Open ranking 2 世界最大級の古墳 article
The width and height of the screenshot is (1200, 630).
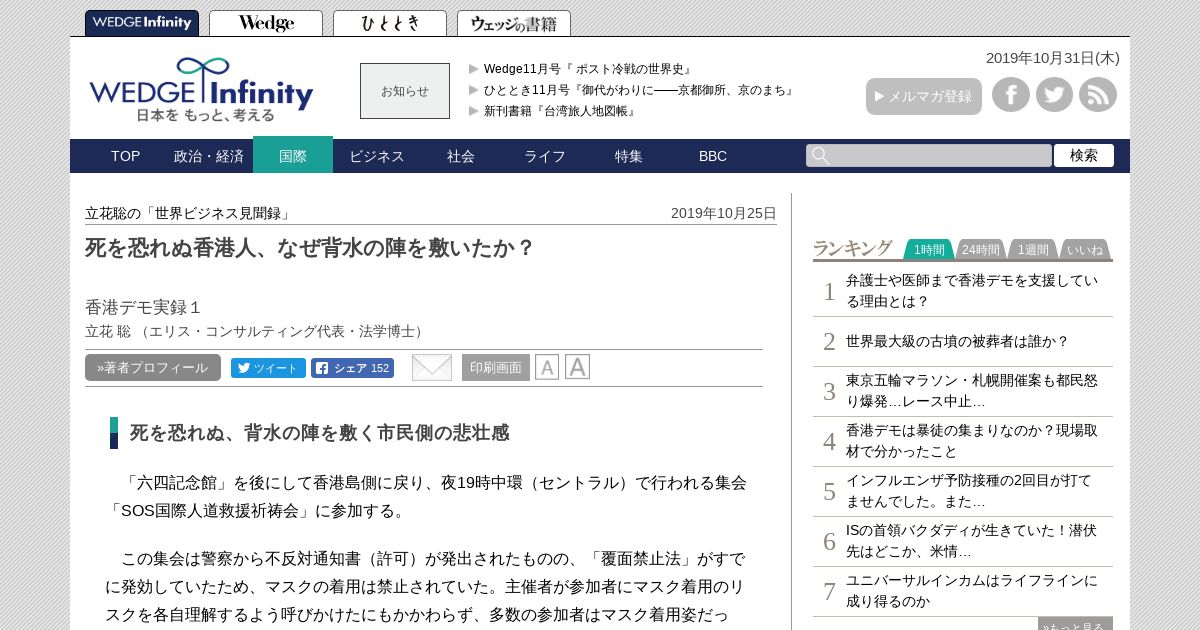[x=958, y=341]
